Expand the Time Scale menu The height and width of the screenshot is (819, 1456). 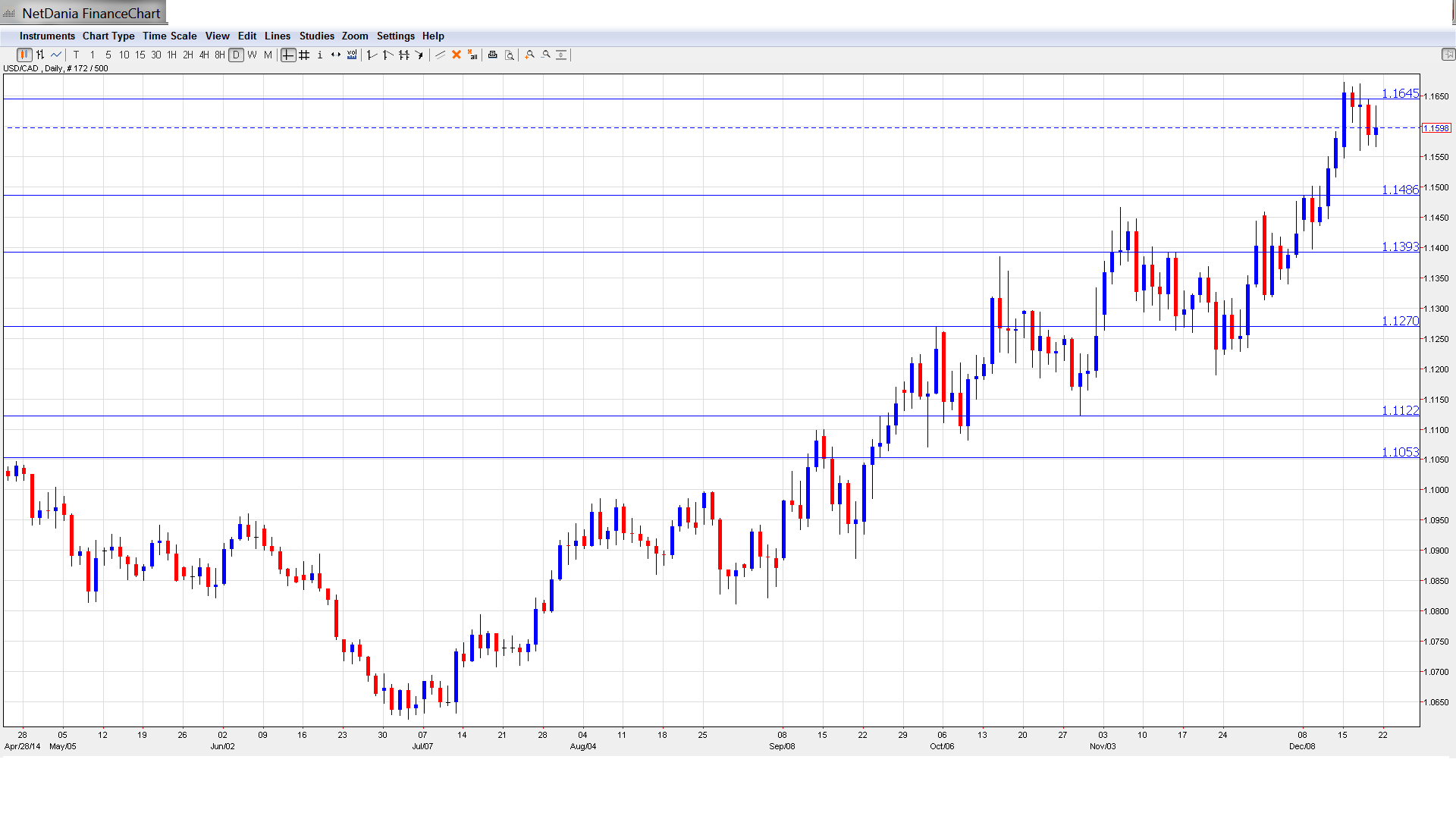[169, 36]
